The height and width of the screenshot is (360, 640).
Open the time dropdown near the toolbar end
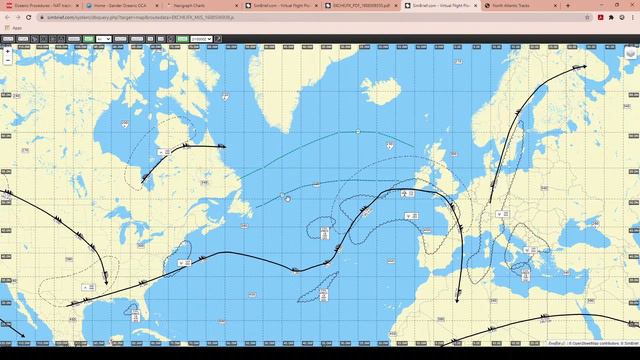click(x=201, y=39)
